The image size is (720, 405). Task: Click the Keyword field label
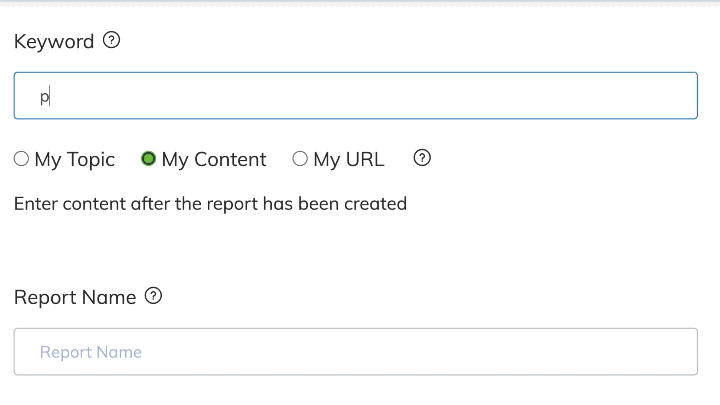tap(54, 42)
